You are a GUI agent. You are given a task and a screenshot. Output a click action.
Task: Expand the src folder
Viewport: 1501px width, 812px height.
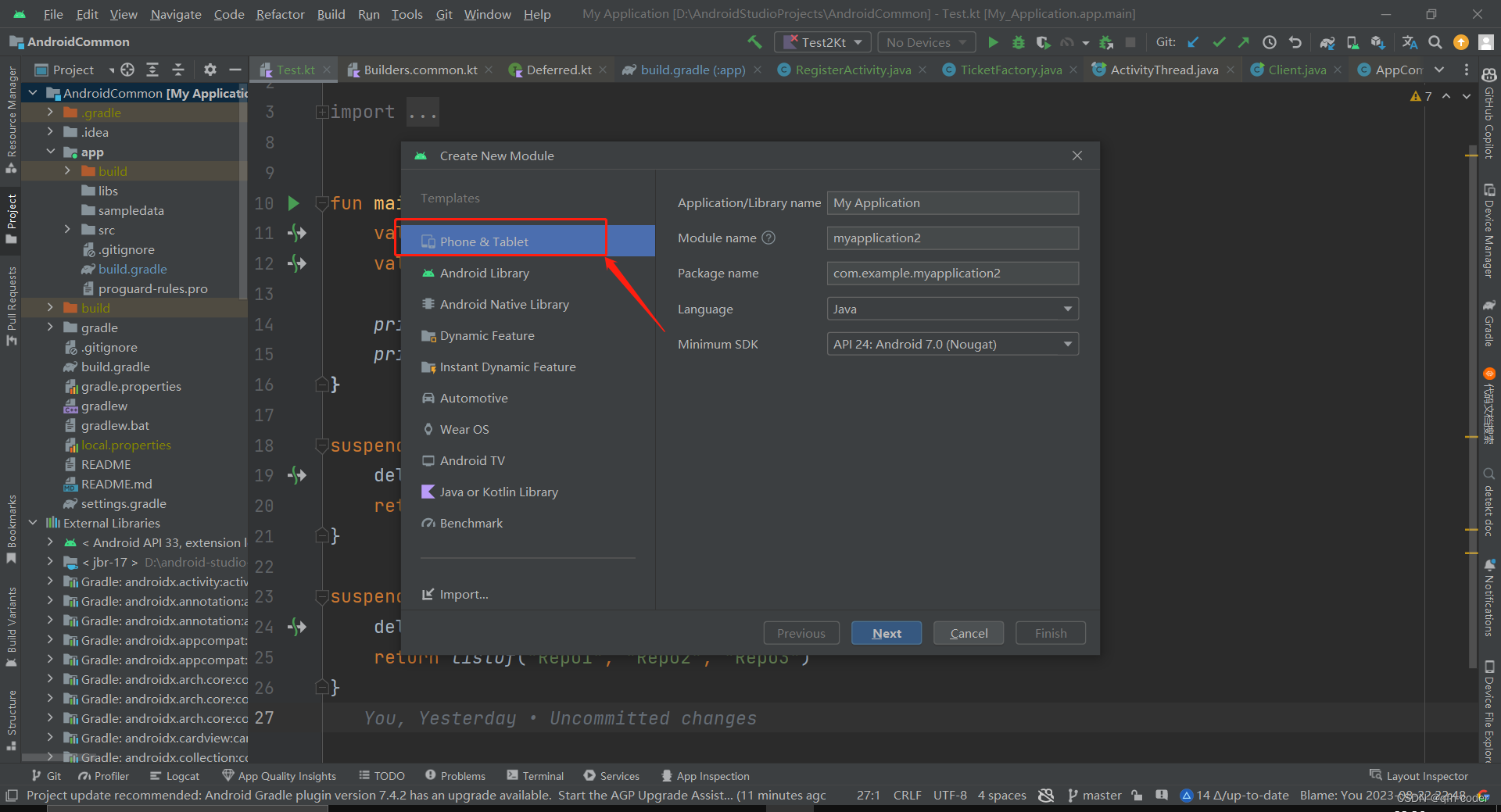tap(67, 230)
